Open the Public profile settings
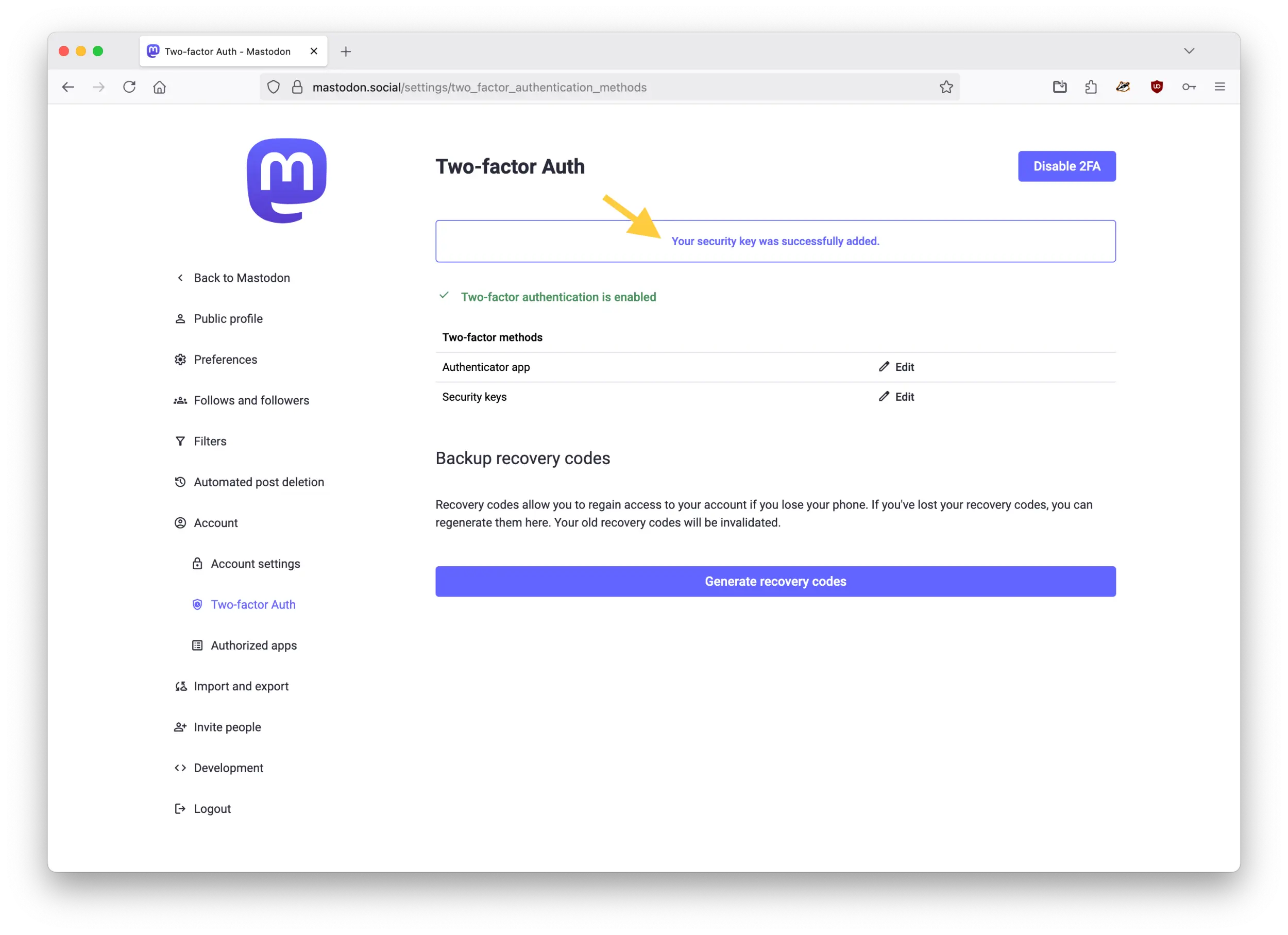Screen dimensions: 1288x935 click(x=228, y=318)
